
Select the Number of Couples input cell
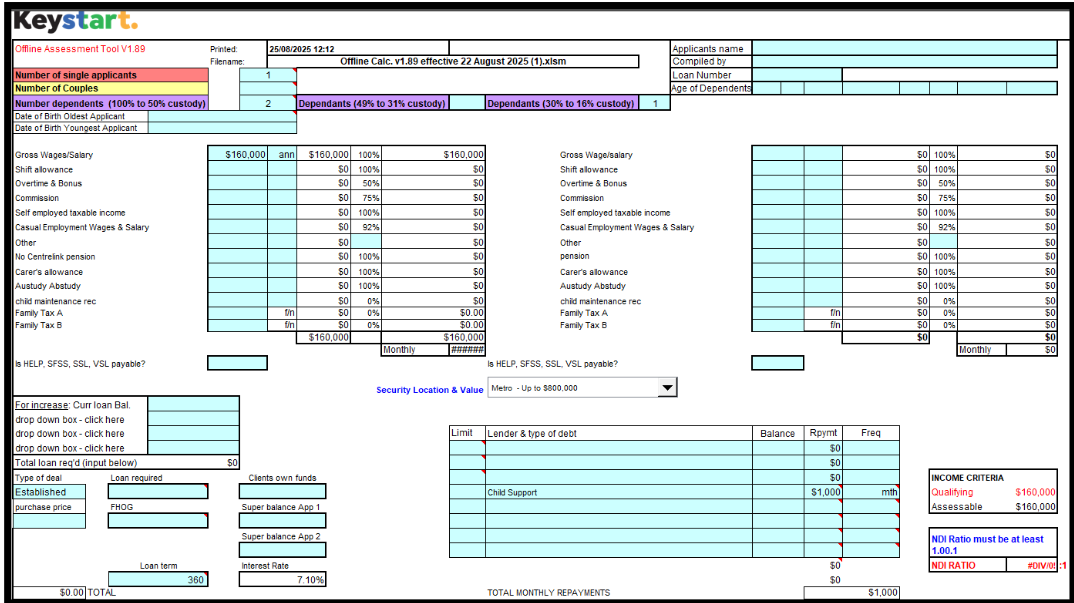pos(267,89)
